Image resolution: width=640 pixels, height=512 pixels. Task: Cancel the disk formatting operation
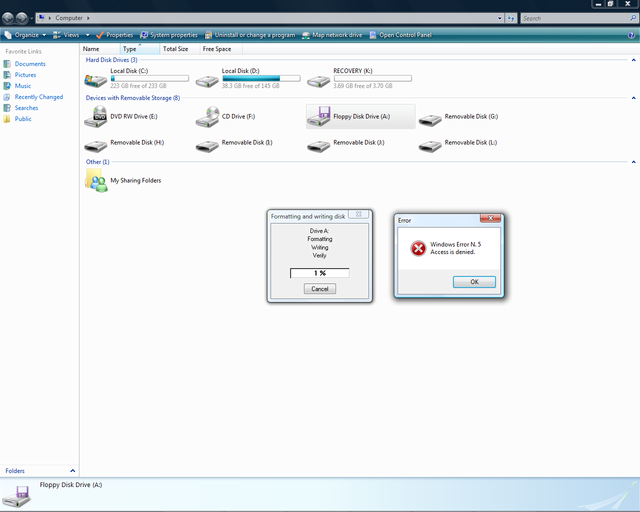[x=320, y=288]
